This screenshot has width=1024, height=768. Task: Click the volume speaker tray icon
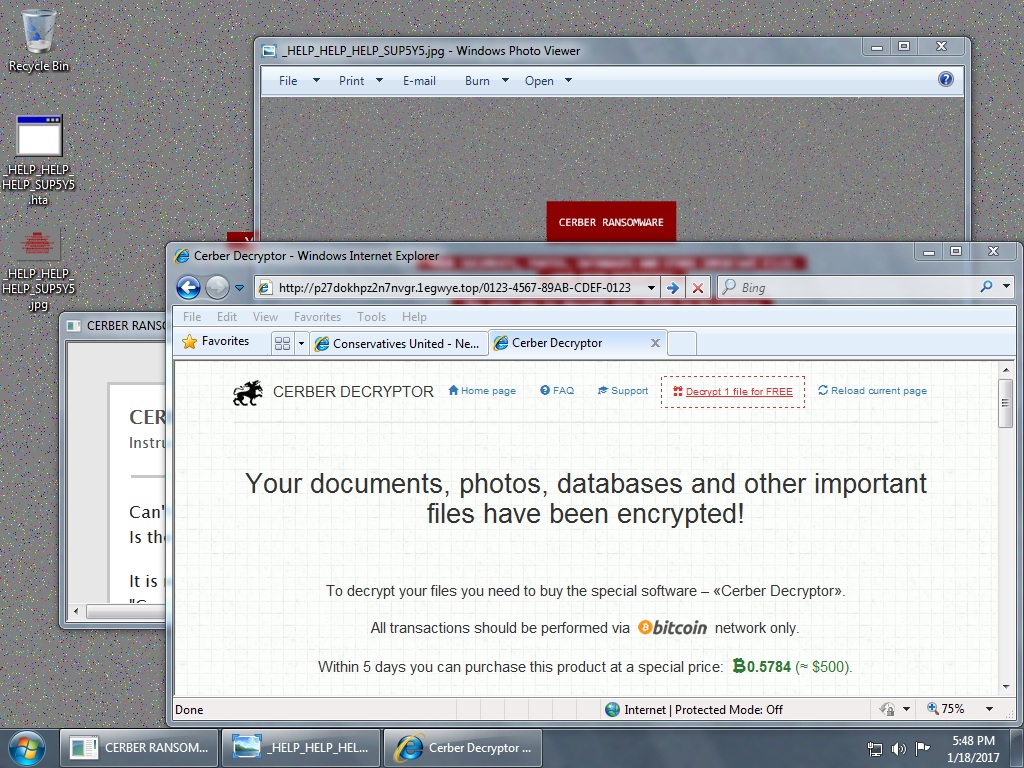pos(899,749)
